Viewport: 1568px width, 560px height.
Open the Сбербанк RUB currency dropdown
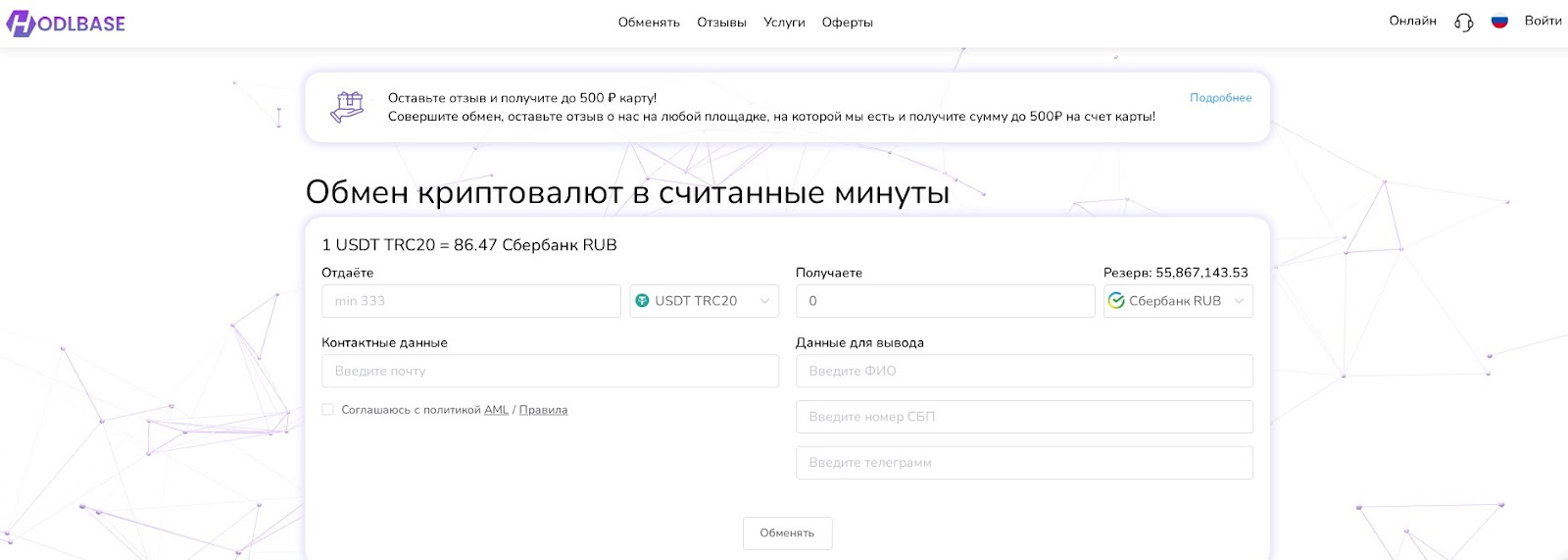click(1178, 301)
